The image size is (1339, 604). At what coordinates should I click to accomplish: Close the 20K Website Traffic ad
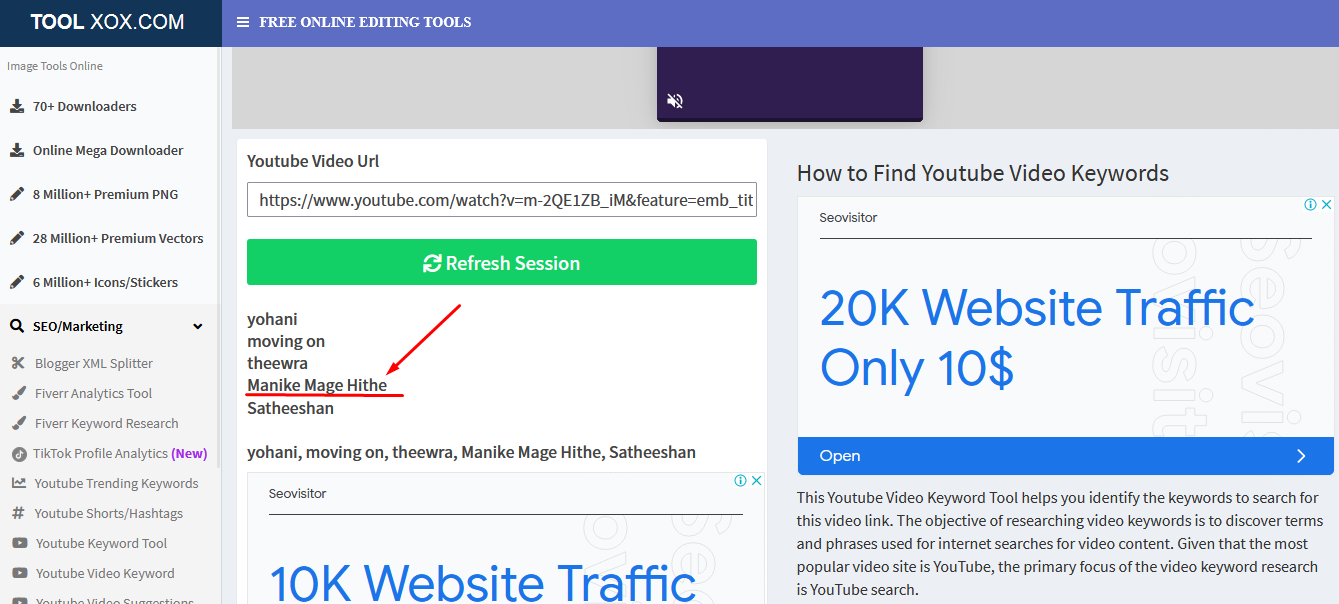click(1326, 204)
